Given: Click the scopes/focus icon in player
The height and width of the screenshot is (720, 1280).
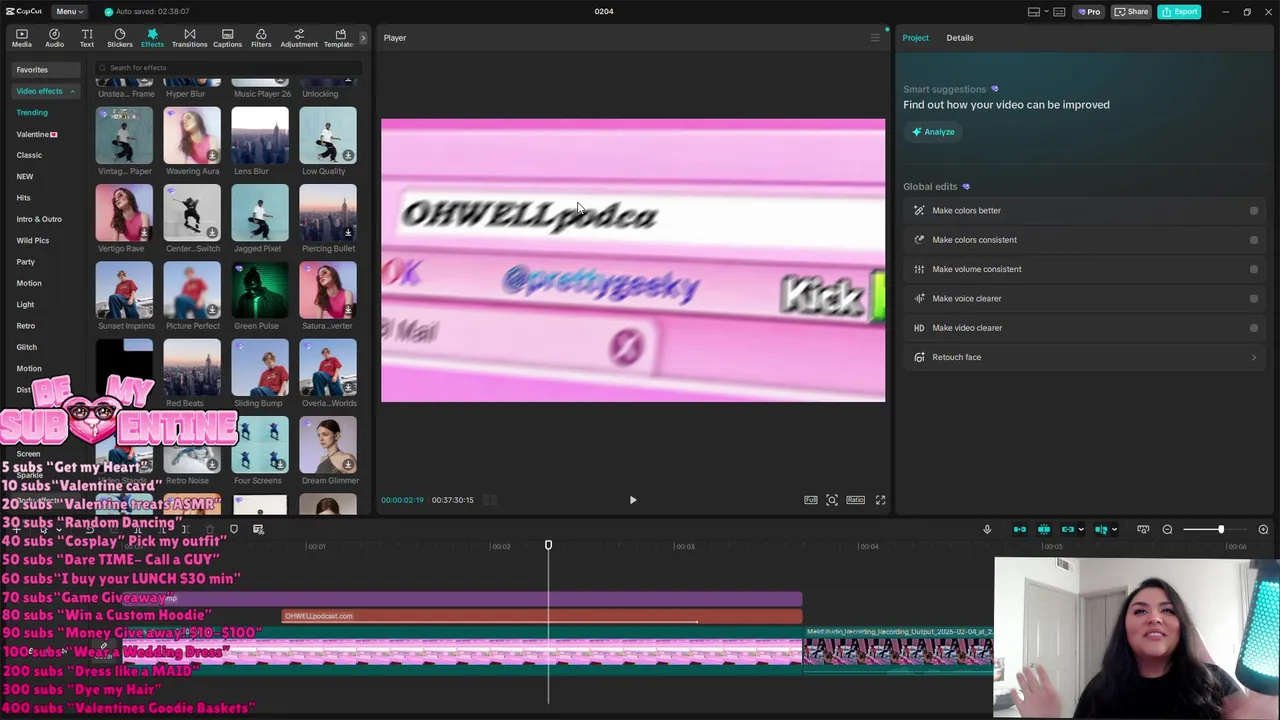Looking at the screenshot, I should pyautogui.click(x=832, y=500).
